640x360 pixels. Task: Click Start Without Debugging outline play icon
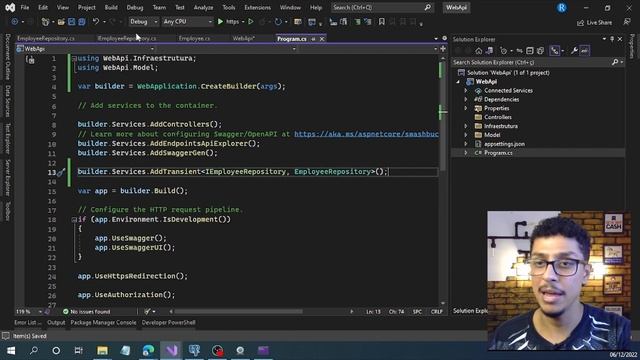(x=251, y=22)
